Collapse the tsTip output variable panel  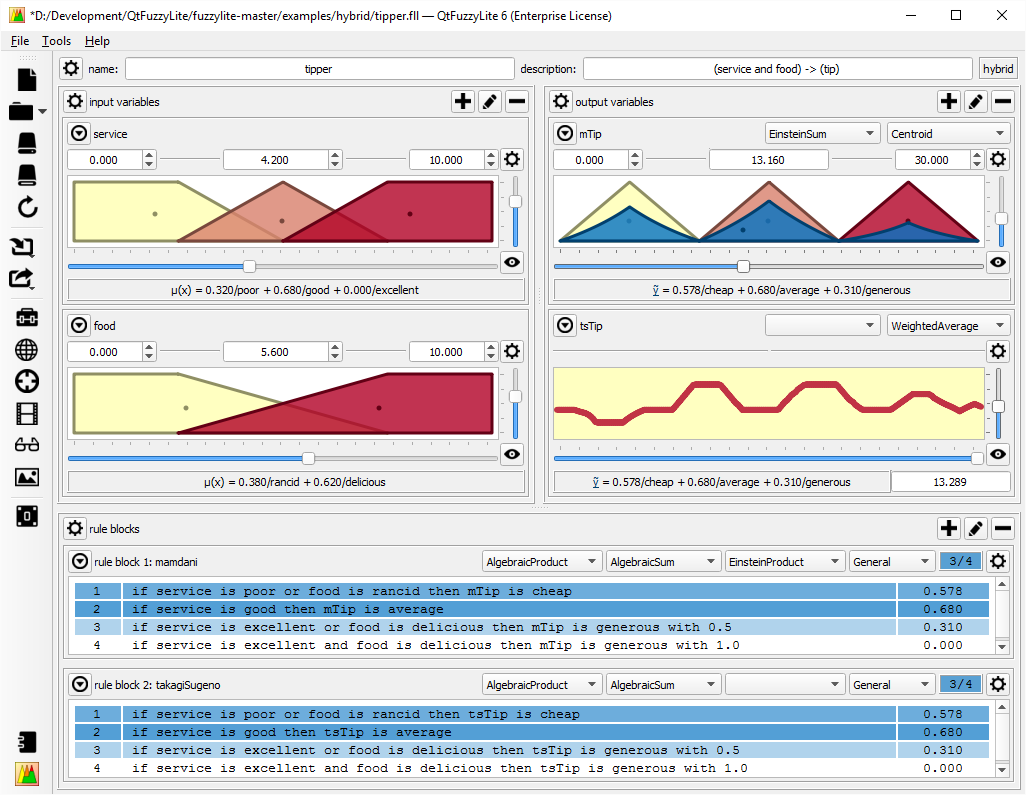pyautogui.click(x=565, y=325)
